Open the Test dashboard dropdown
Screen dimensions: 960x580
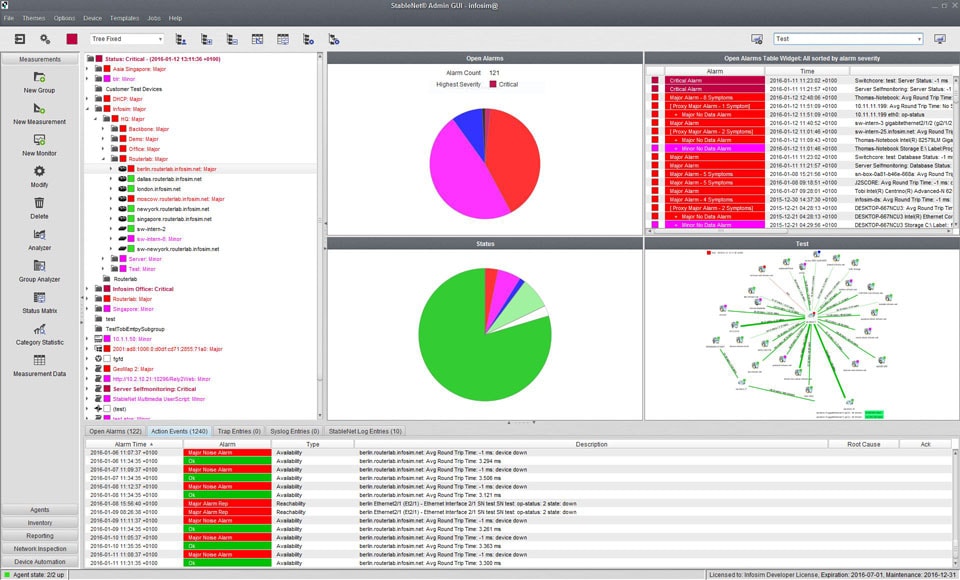point(848,39)
